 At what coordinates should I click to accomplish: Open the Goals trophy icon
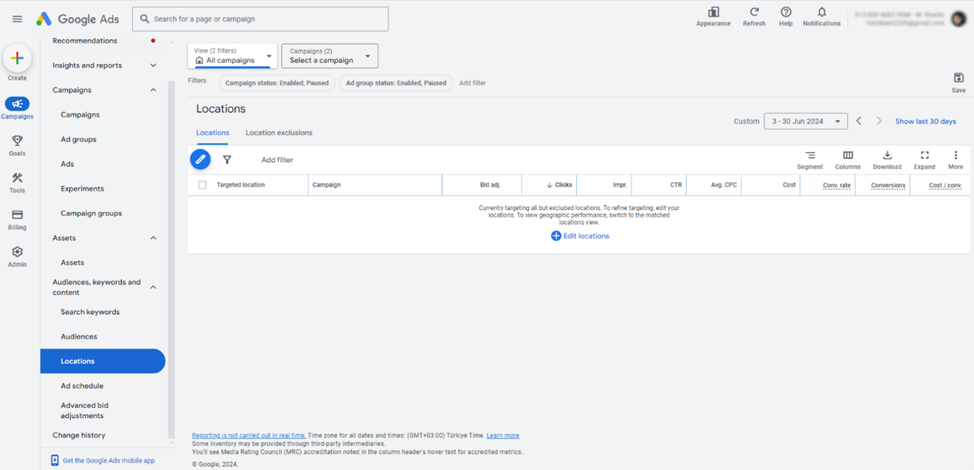(17, 141)
